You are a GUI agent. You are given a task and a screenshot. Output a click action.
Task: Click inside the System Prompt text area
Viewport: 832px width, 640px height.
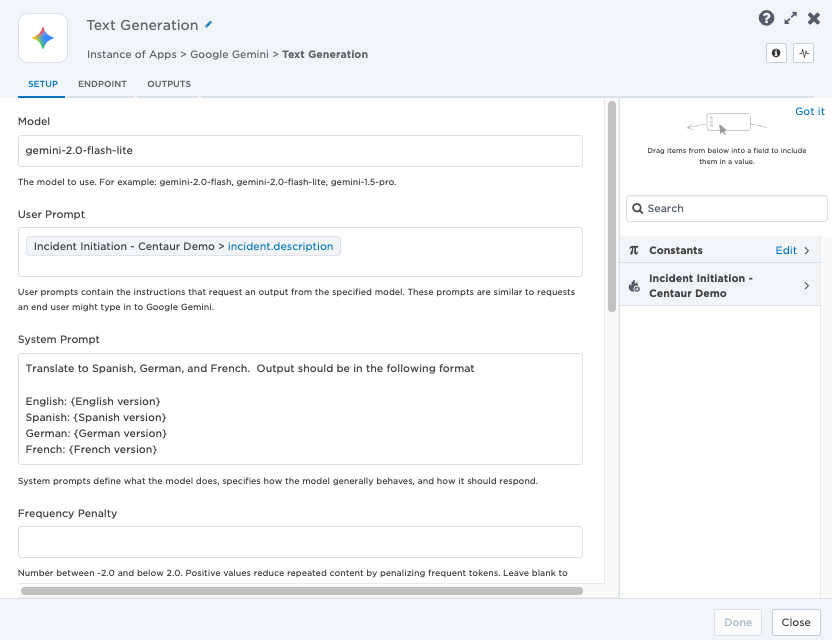[300, 409]
